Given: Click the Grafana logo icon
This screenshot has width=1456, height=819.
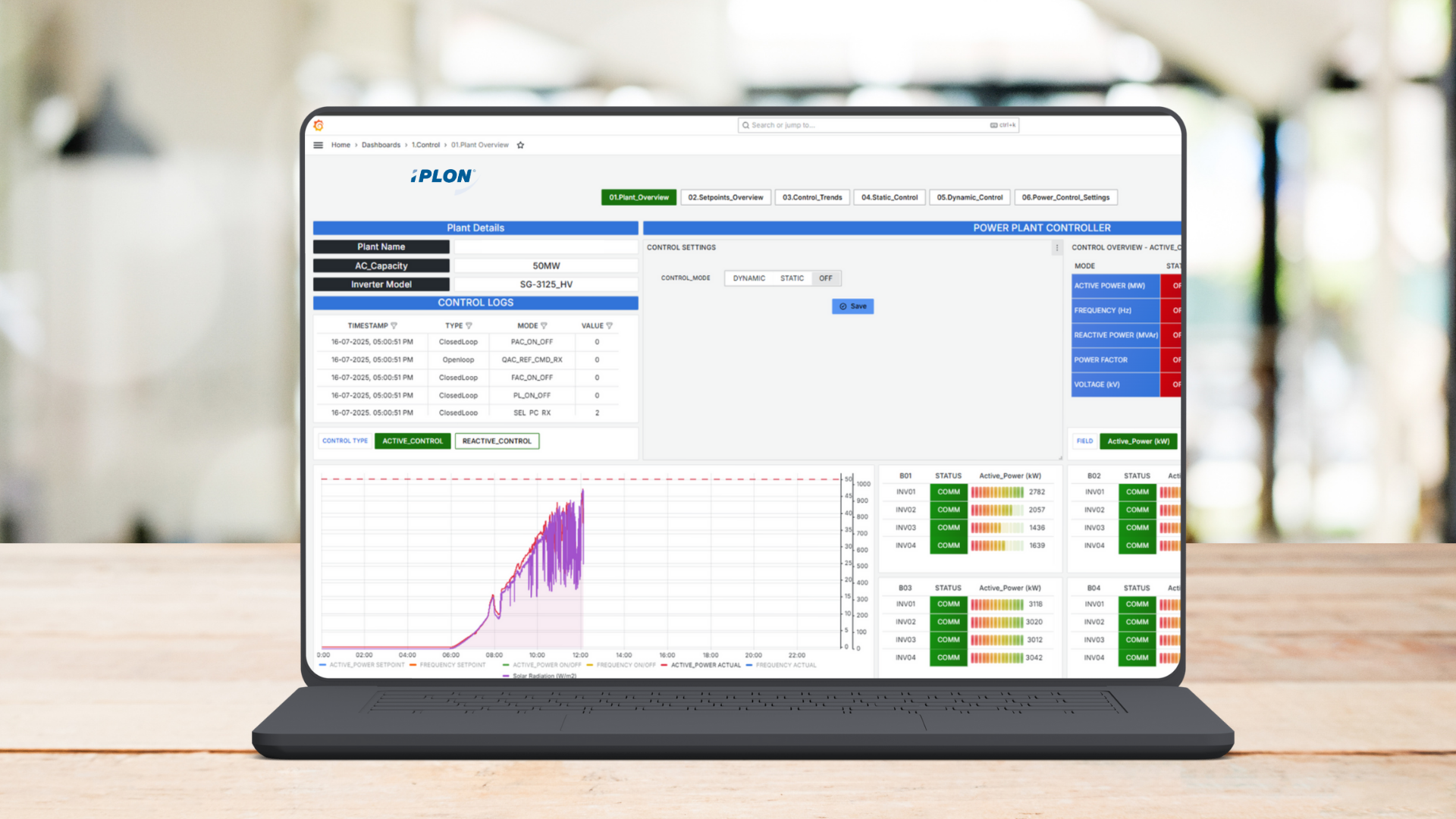Looking at the screenshot, I should coord(318,124).
